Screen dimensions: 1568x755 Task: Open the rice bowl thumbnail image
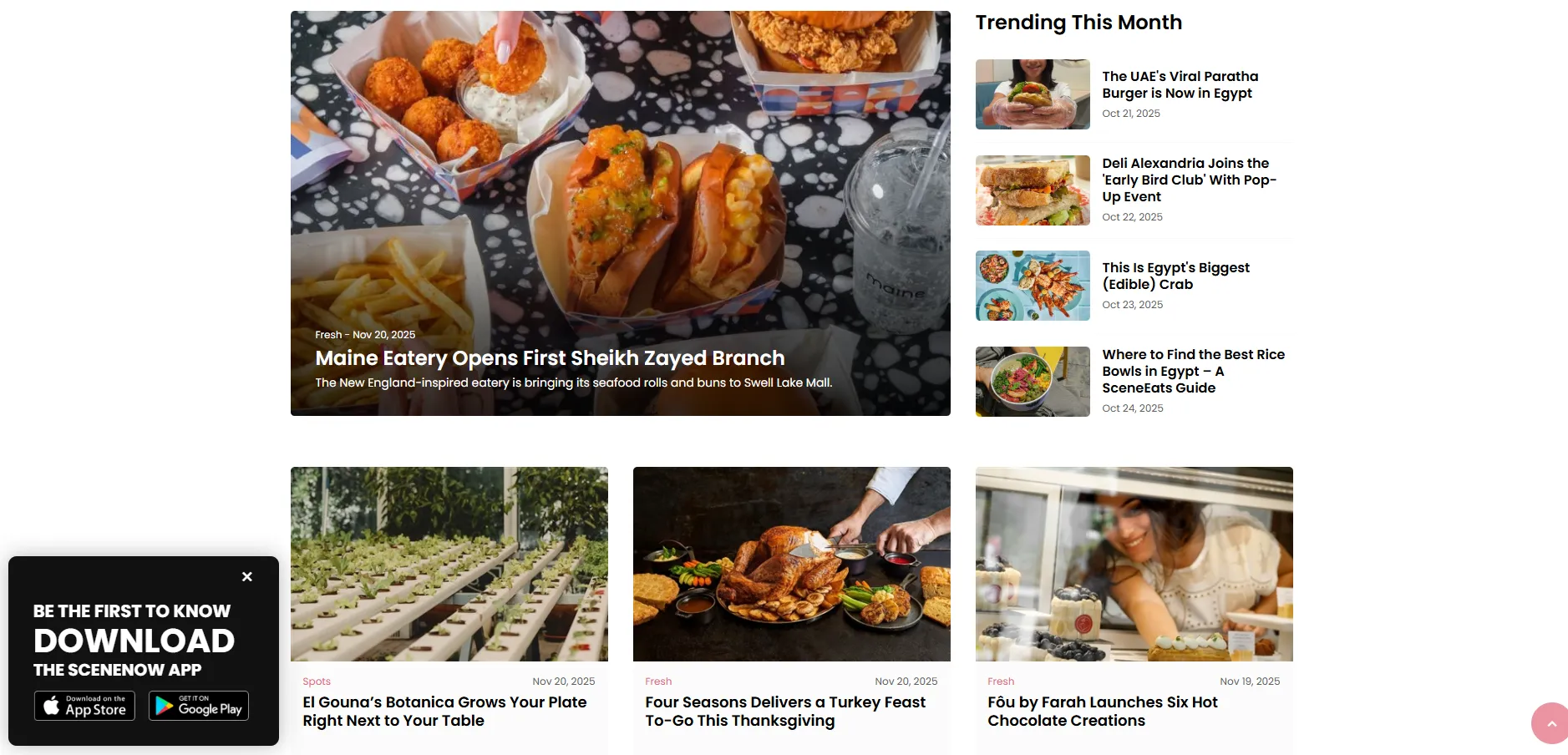coord(1033,382)
